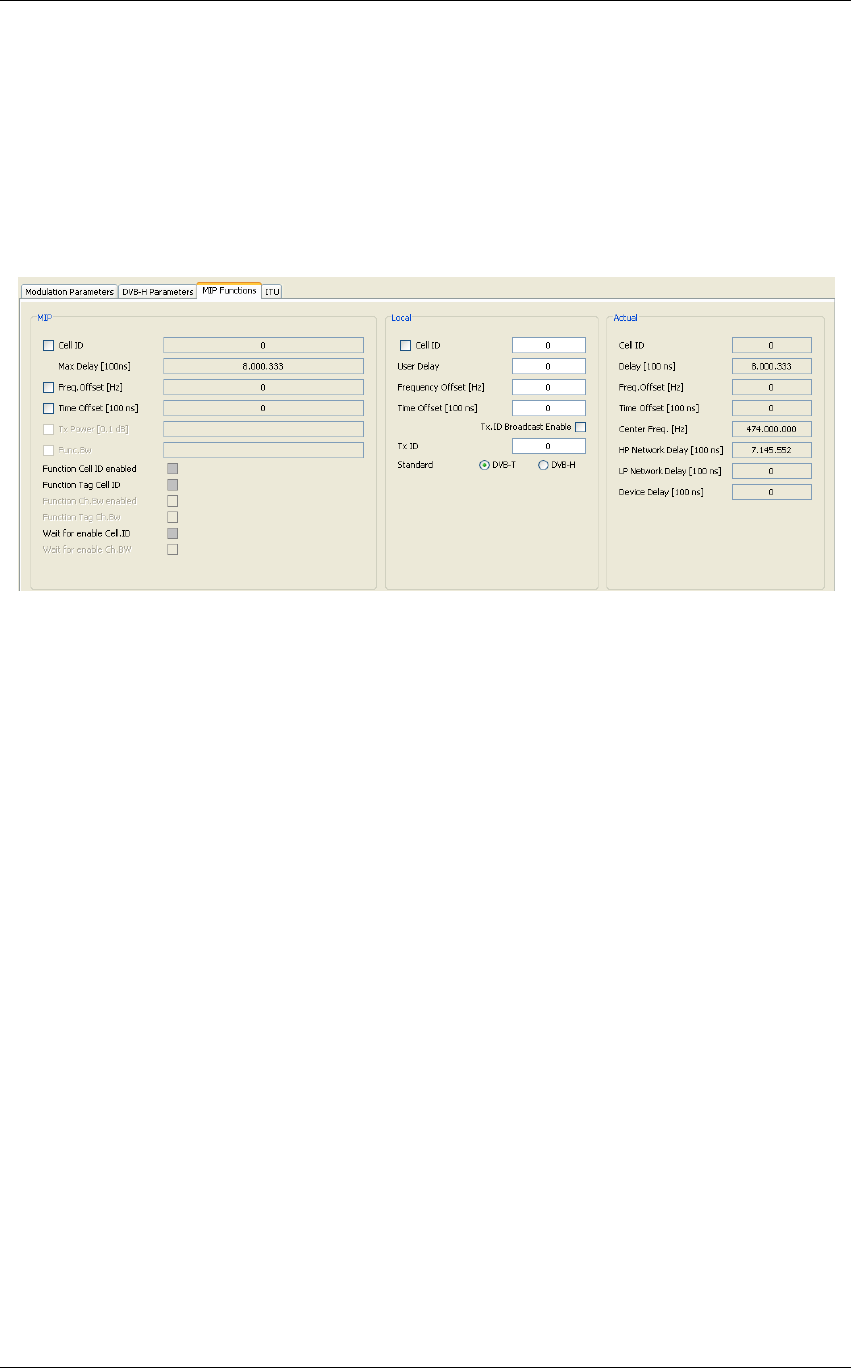
Task: Toggle the MIP Time Offset [100 ns] checkbox
Action: [x=48, y=408]
